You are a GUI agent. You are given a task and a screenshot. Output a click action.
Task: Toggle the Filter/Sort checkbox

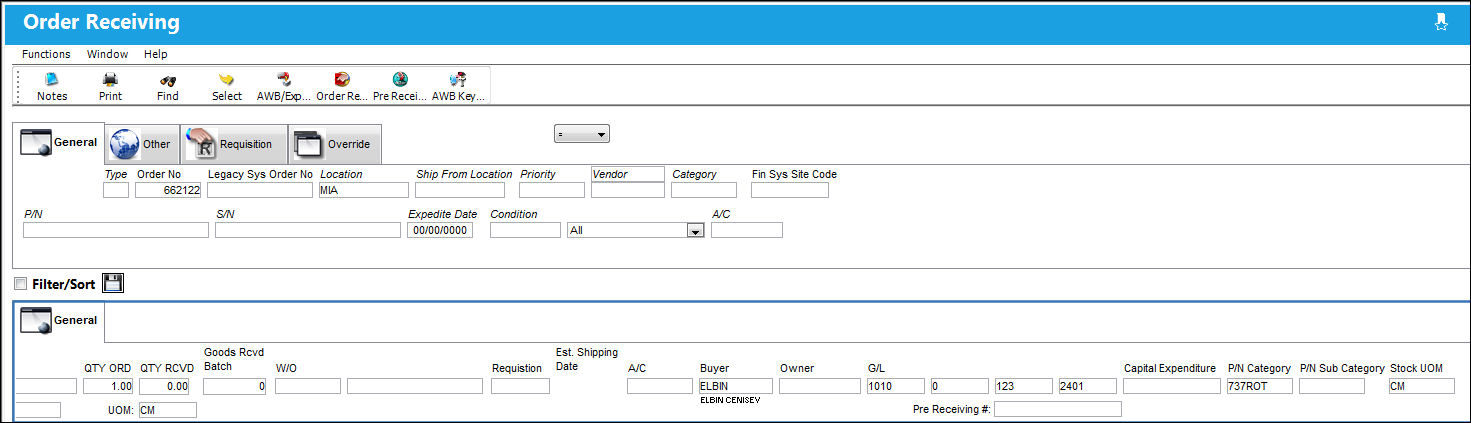pyautogui.click(x=21, y=284)
